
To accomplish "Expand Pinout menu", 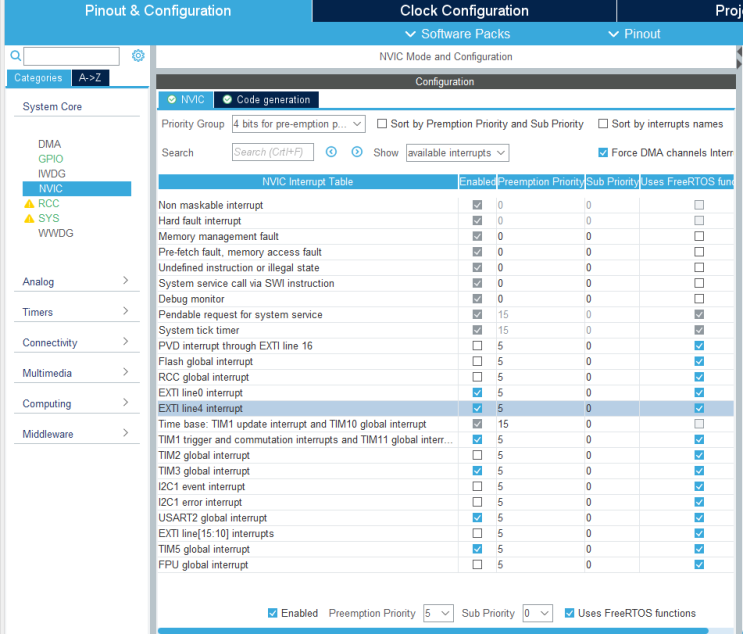I will pos(634,34).
